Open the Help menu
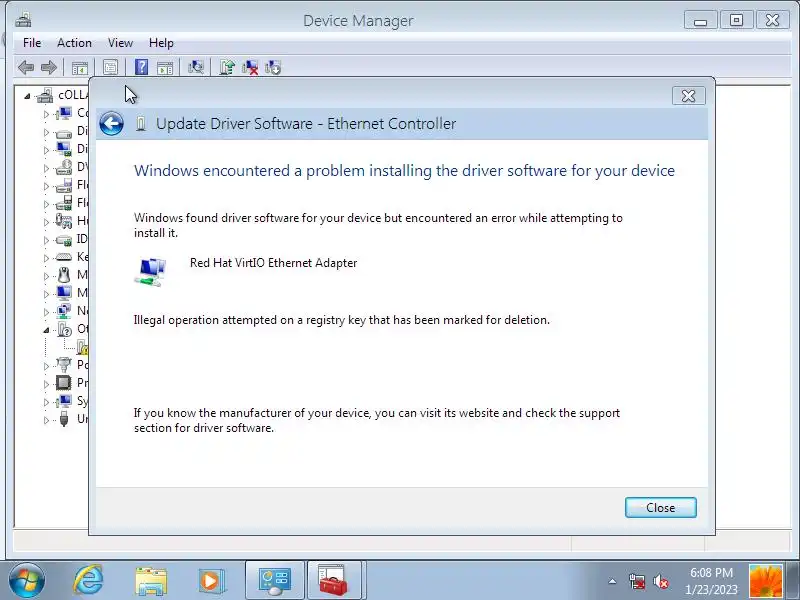800x600 pixels. point(161,43)
